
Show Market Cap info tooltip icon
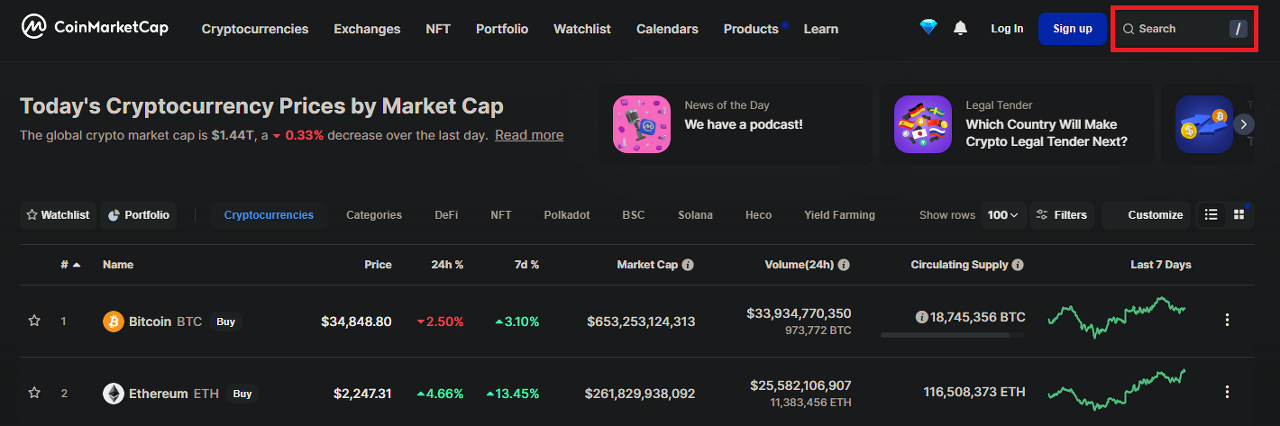tap(688, 265)
